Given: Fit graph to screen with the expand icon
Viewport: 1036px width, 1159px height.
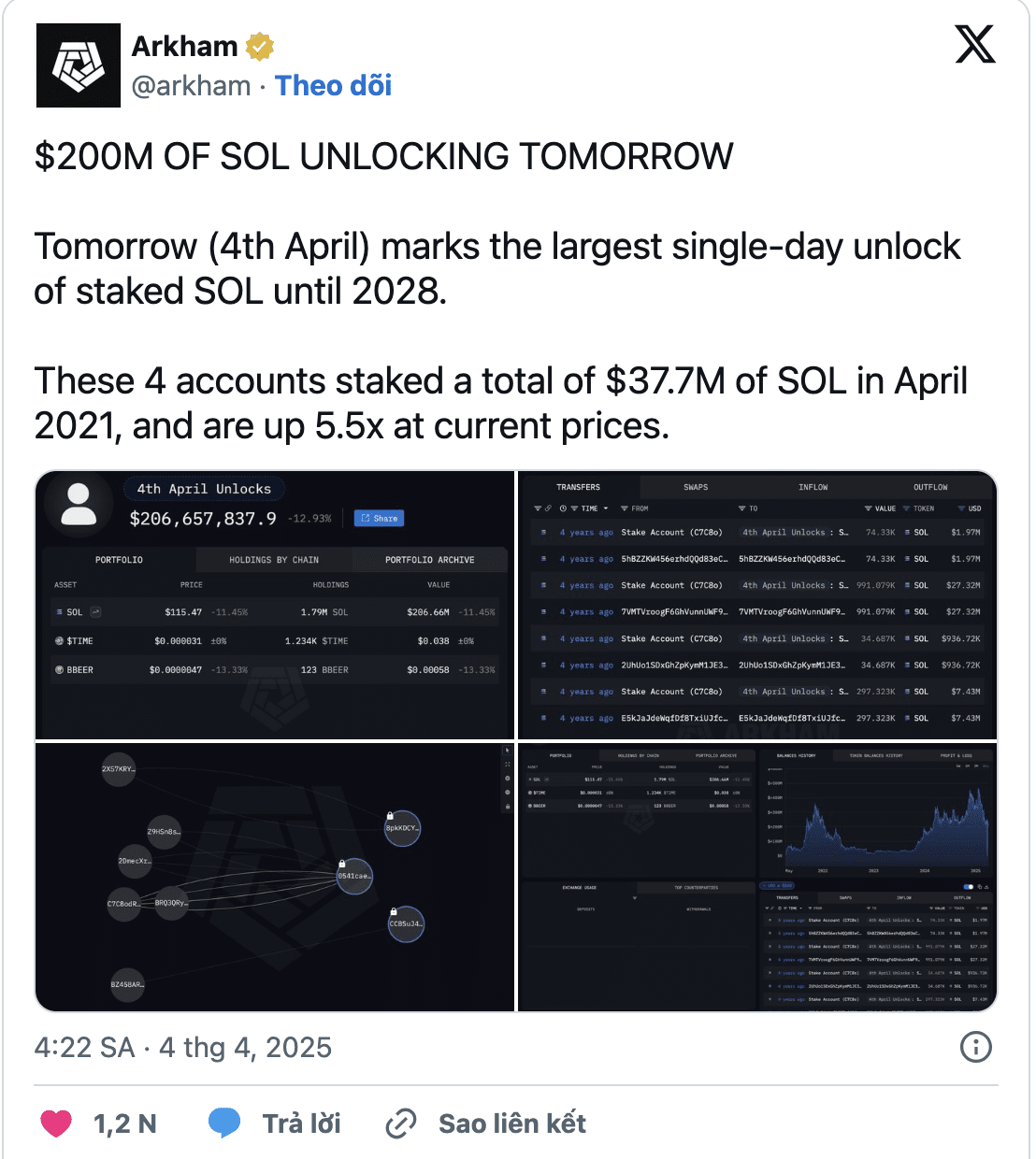Looking at the screenshot, I should [x=508, y=765].
